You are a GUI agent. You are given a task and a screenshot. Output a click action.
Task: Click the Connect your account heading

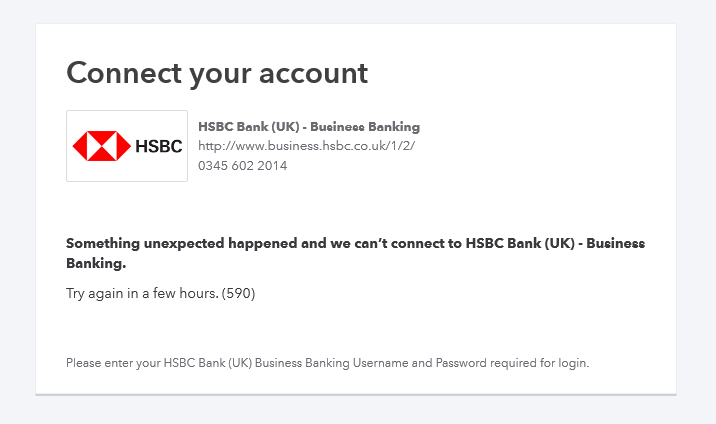217,72
